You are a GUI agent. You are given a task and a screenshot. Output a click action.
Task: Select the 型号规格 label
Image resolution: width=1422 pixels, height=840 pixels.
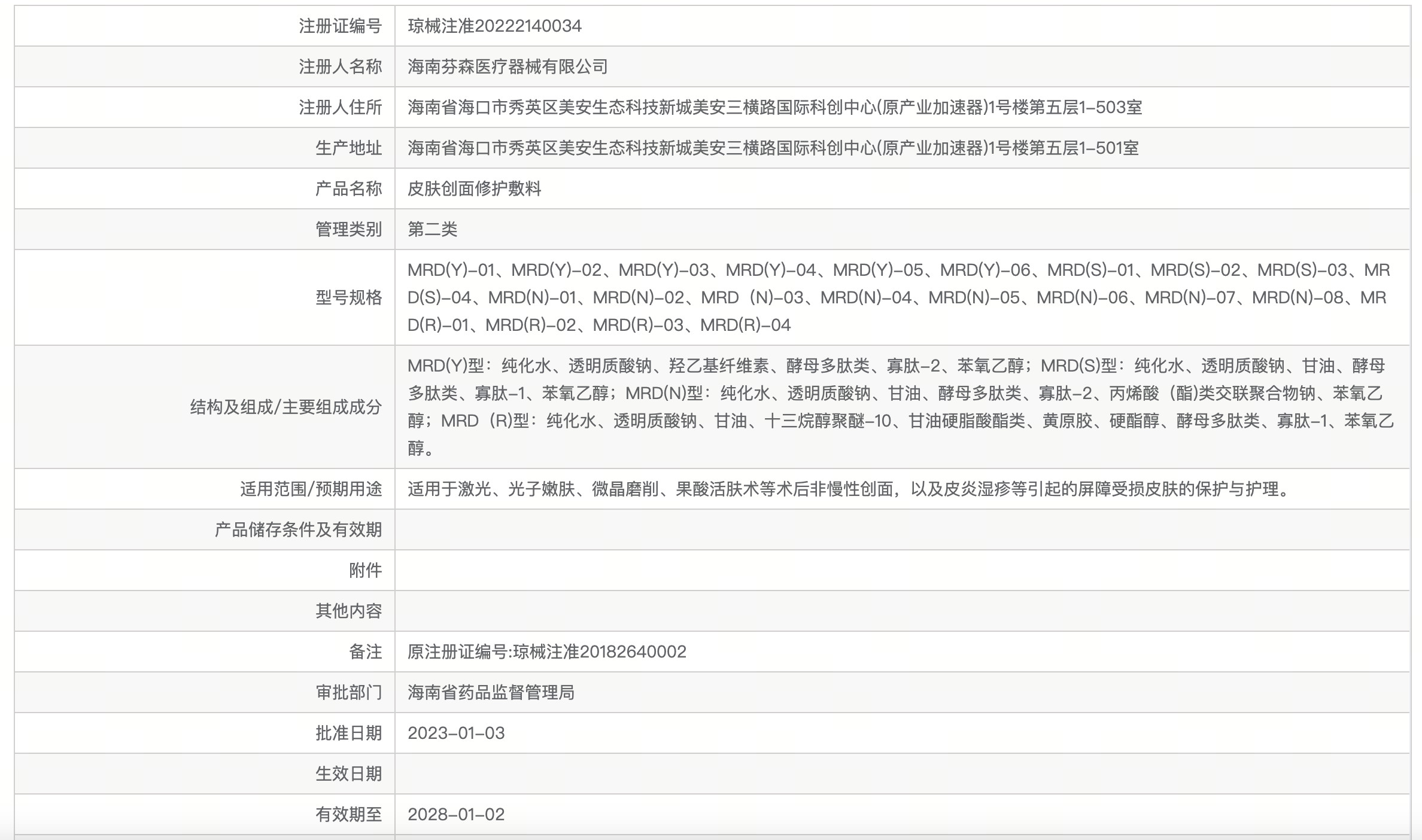pyautogui.click(x=348, y=297)
